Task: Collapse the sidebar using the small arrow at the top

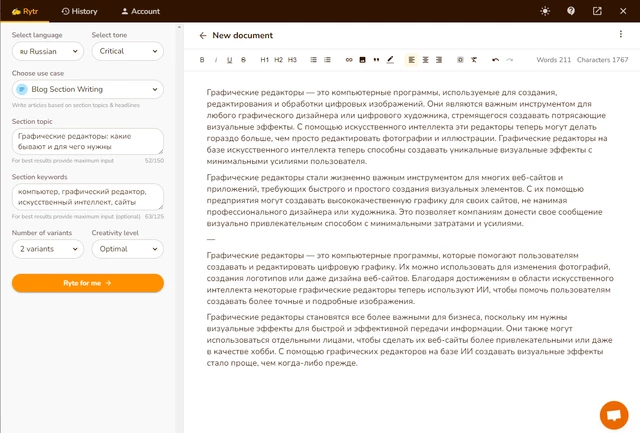Action: click(x=179, y=27)
